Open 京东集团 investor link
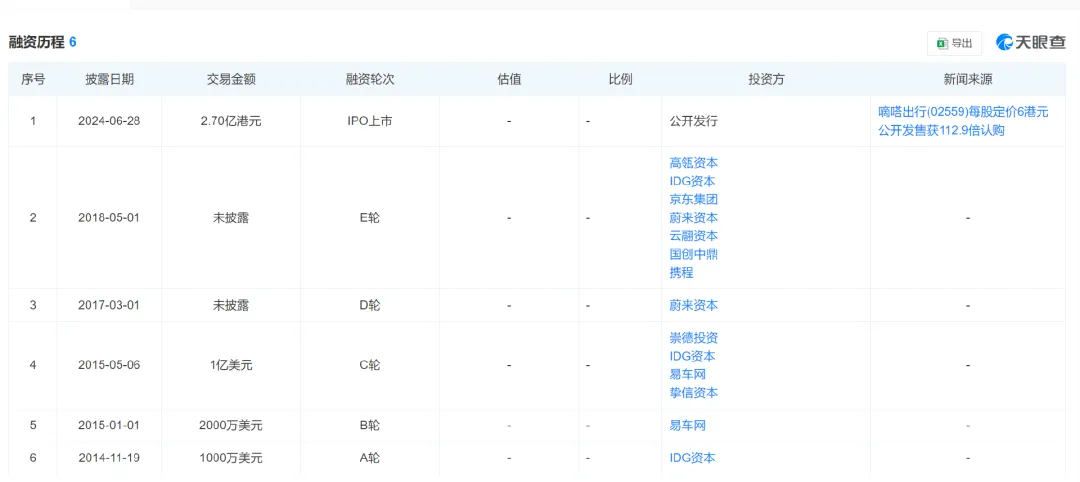The image size is (1080, 482). coord(694,200)
